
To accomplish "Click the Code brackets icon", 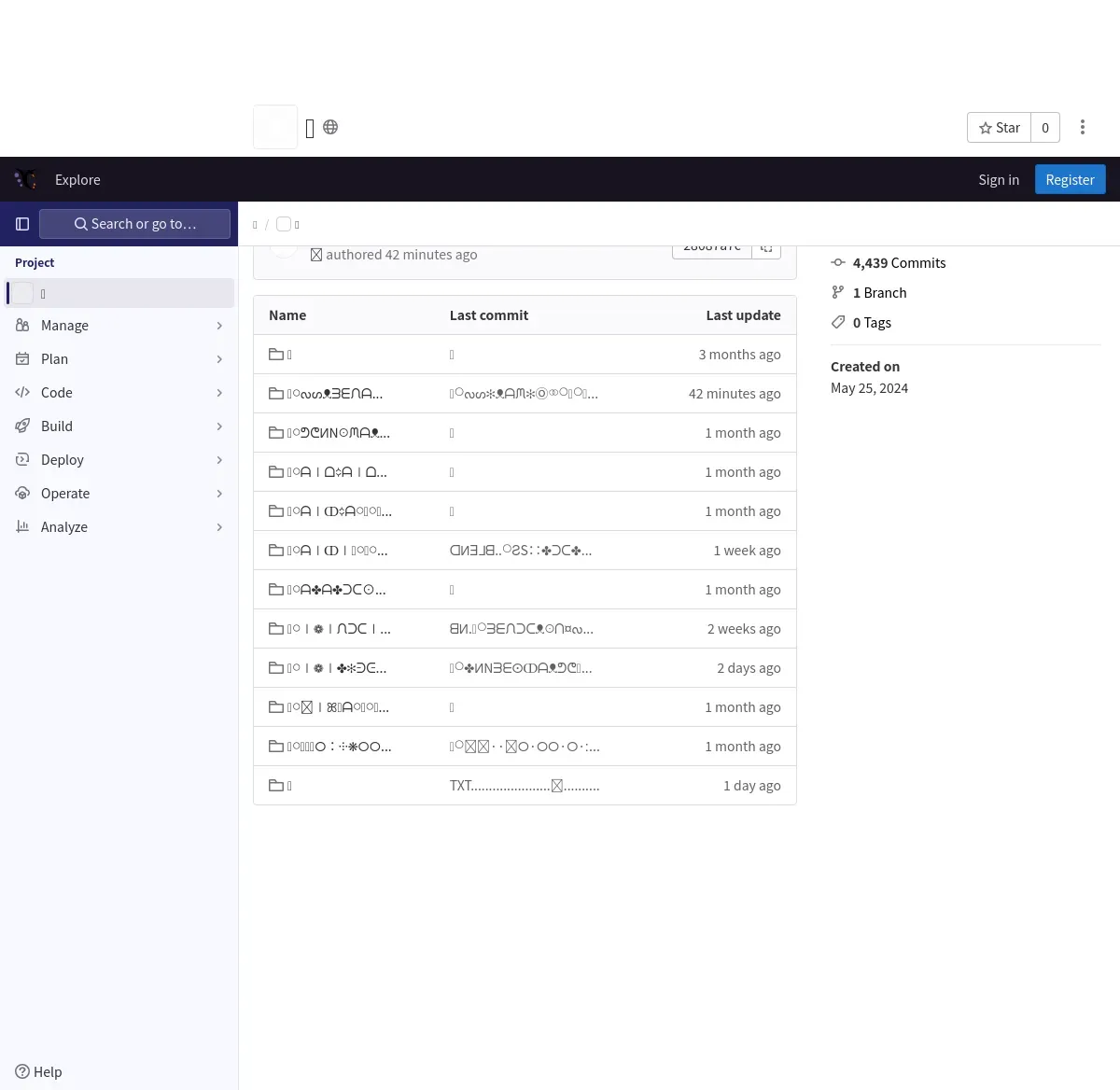I will 22,393.
